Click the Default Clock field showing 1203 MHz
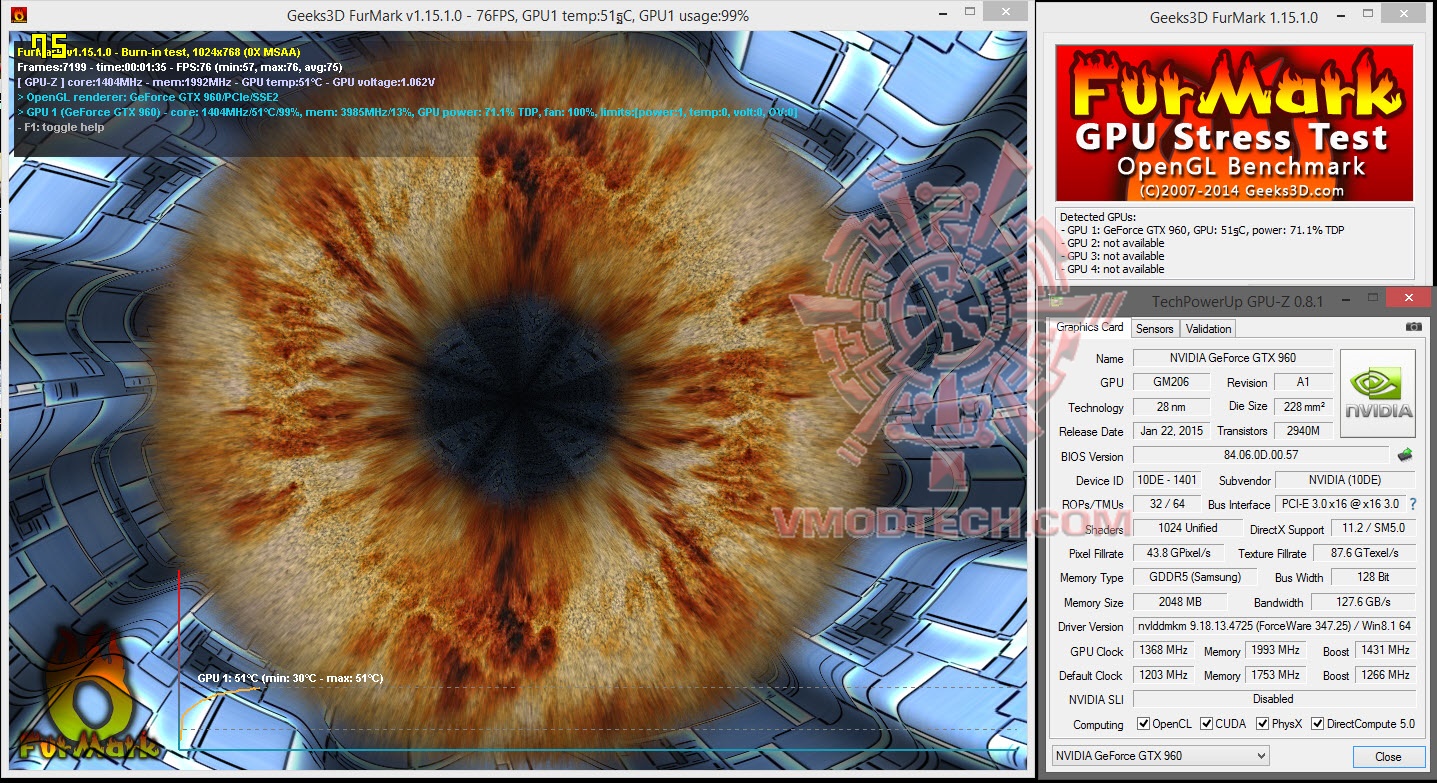Screen dimensions: 1437x783 coord(1163,675)
